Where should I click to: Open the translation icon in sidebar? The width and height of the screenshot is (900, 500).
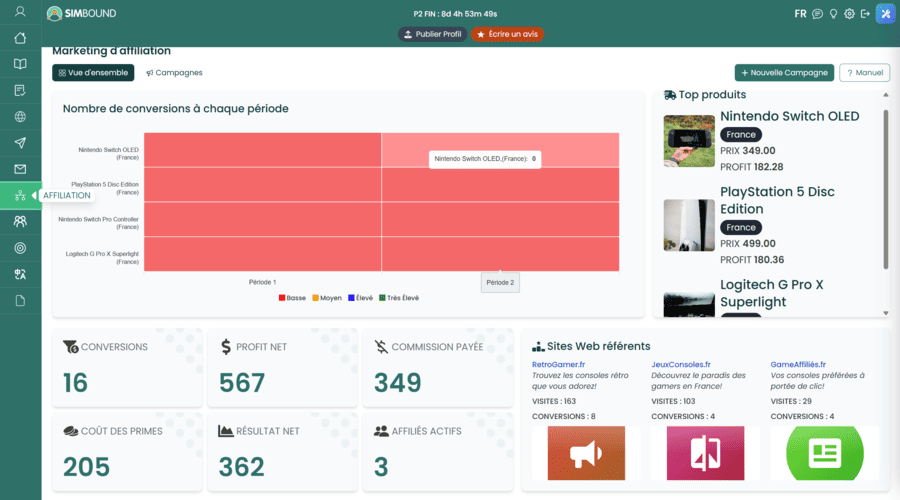coord(20,274)
